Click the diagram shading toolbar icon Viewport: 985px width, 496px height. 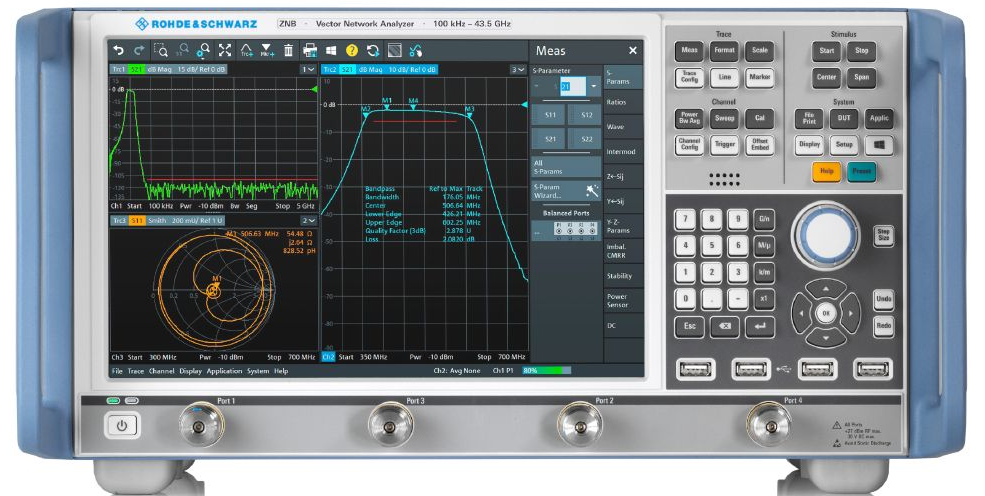coord(395,50)
